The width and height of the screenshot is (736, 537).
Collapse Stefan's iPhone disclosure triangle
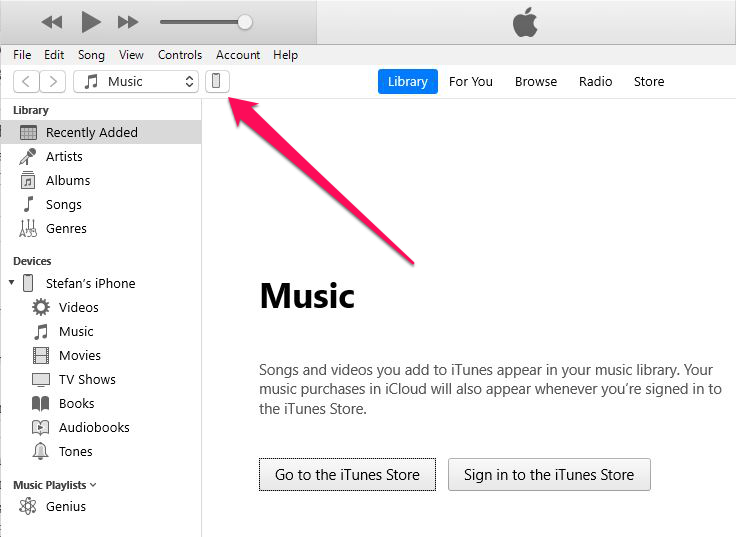tap(12, 283)
